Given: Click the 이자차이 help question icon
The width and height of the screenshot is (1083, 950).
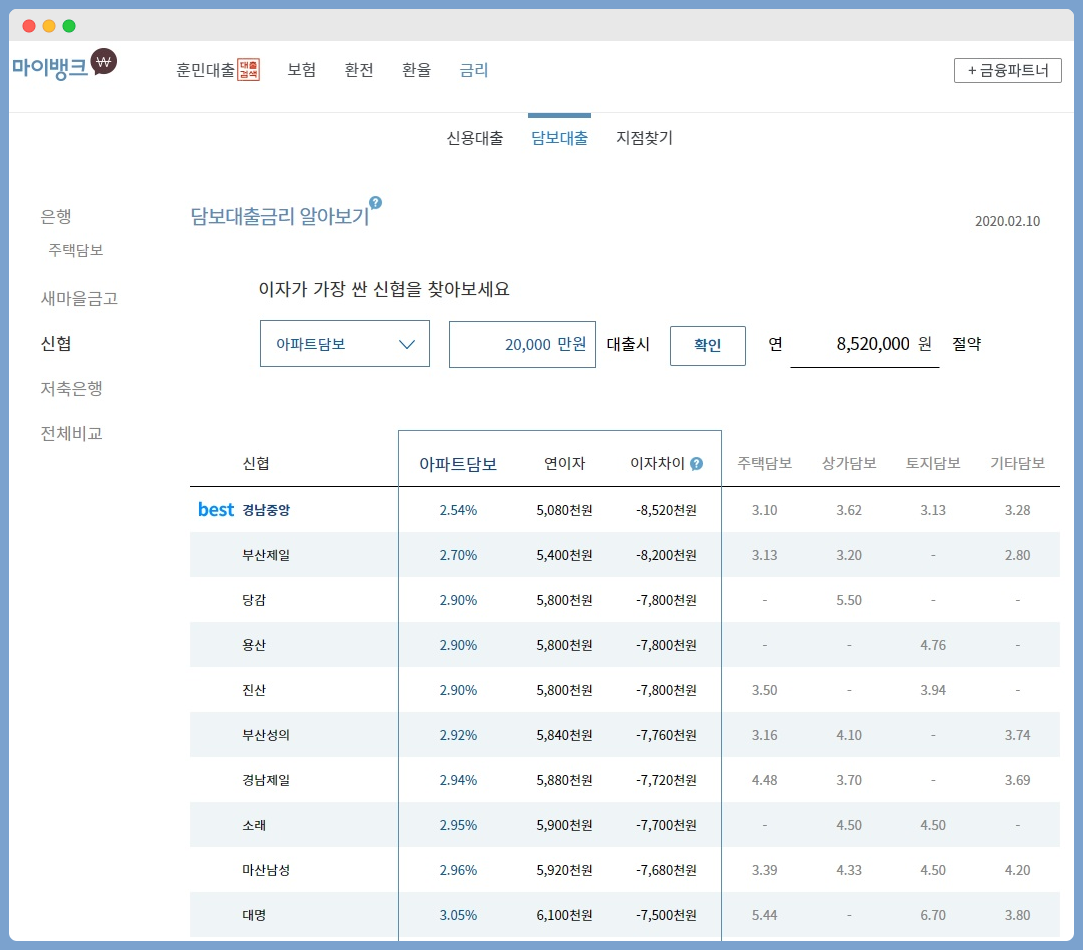Looking at the screenshot, I should click(x=696, y=464).
